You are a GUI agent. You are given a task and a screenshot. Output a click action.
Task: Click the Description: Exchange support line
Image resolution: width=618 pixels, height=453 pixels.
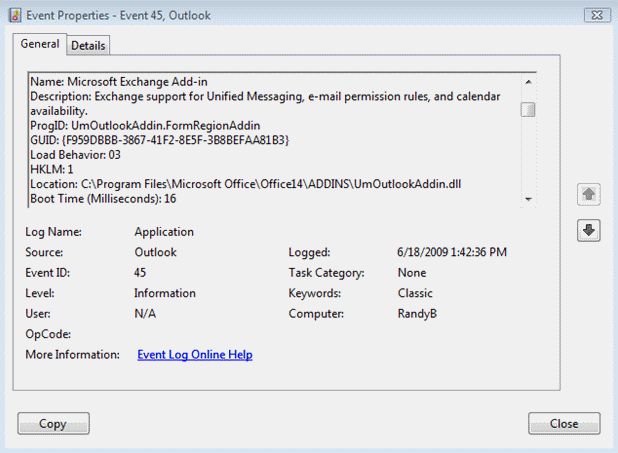pyautogui.click(x=265, y=104)
